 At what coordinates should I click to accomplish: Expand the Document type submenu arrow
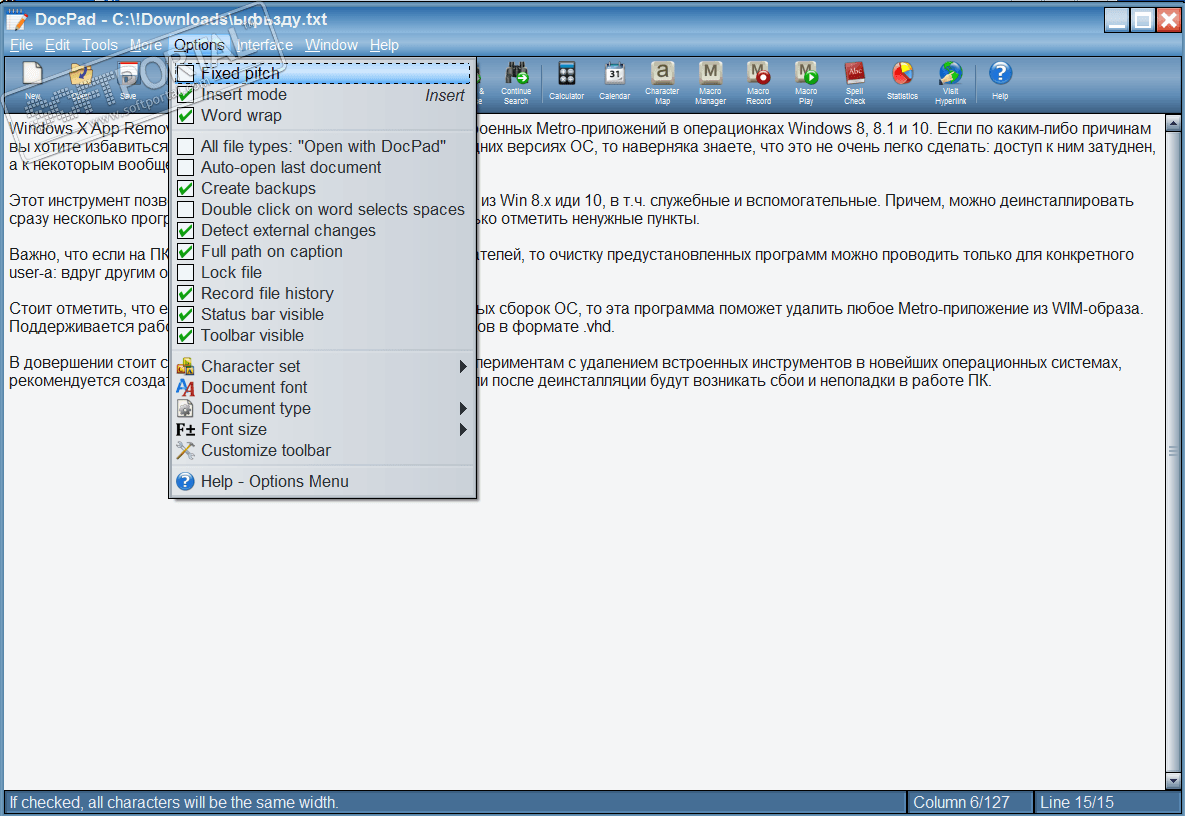[463, 409]
